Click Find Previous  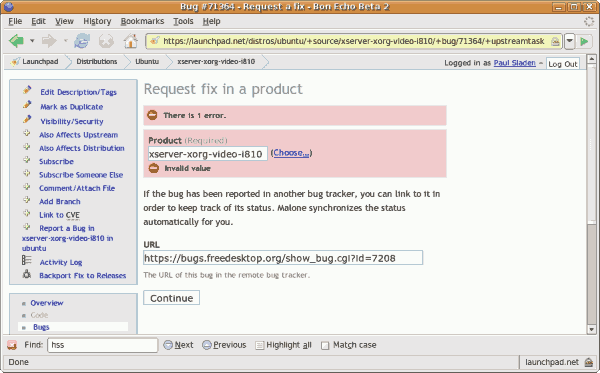tap(224, 345)
